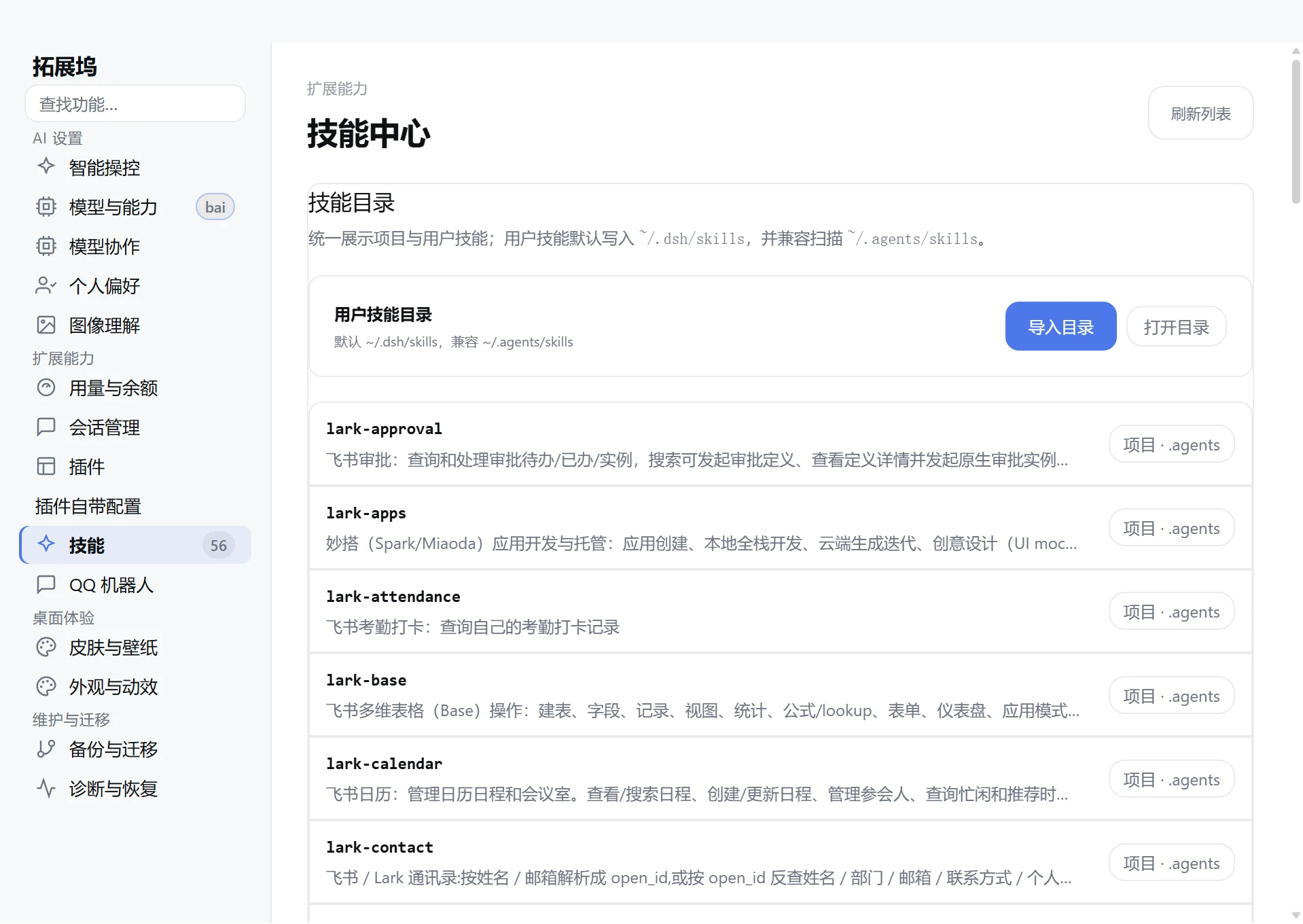Click the bai badge next to 模型与能力
Image resolution: width=1303 pixels, height=924 pixels.
(x=215, y=207)
